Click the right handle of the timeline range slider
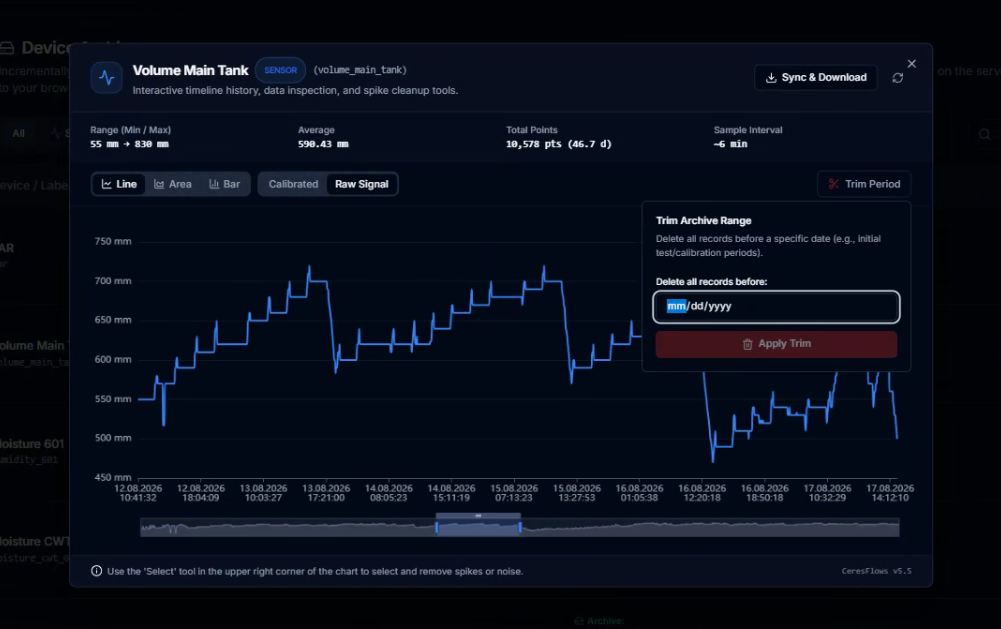 [x=520, y=527]
